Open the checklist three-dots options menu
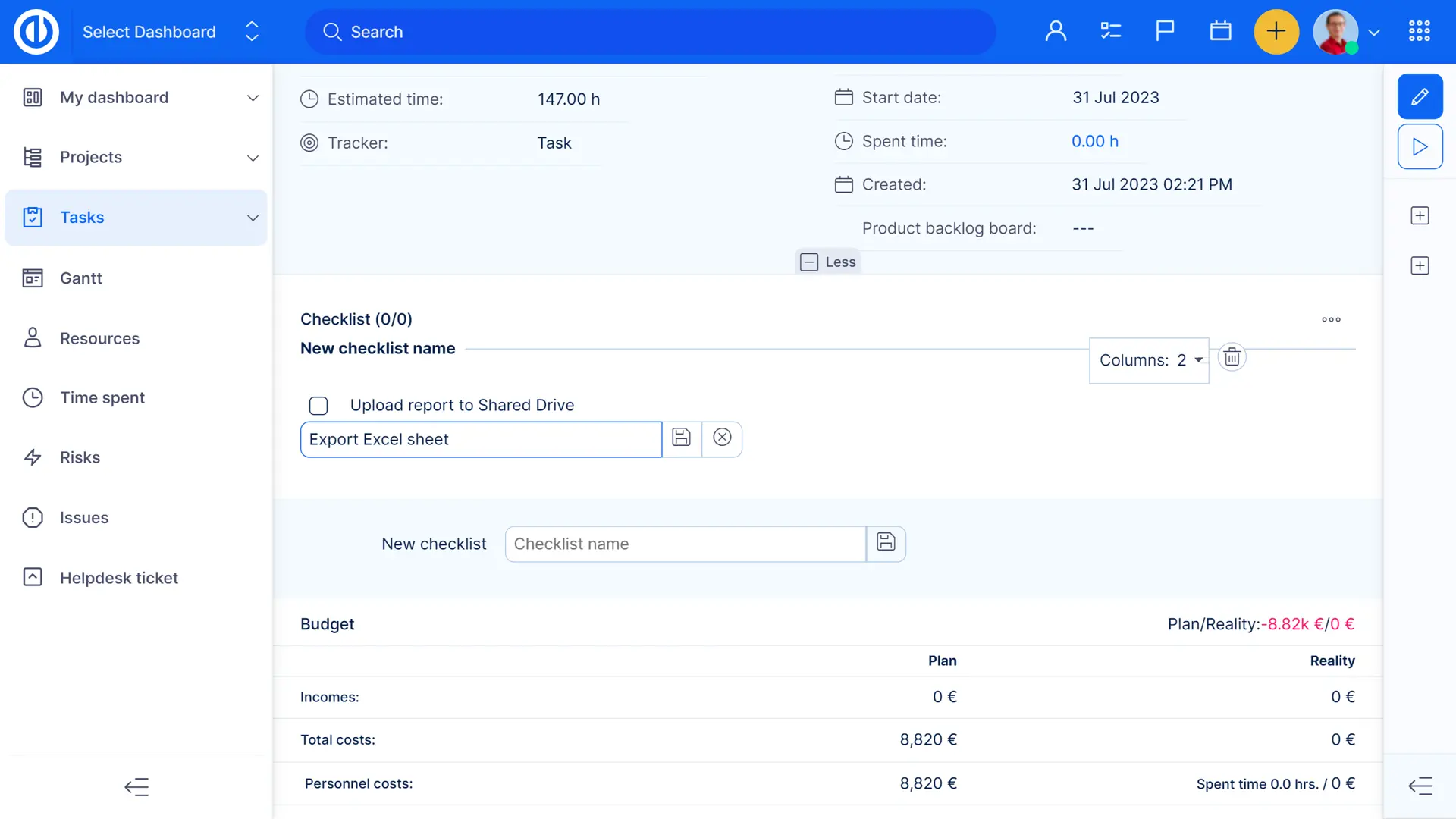1456x819 pixels. click(x=1331, y=319)
